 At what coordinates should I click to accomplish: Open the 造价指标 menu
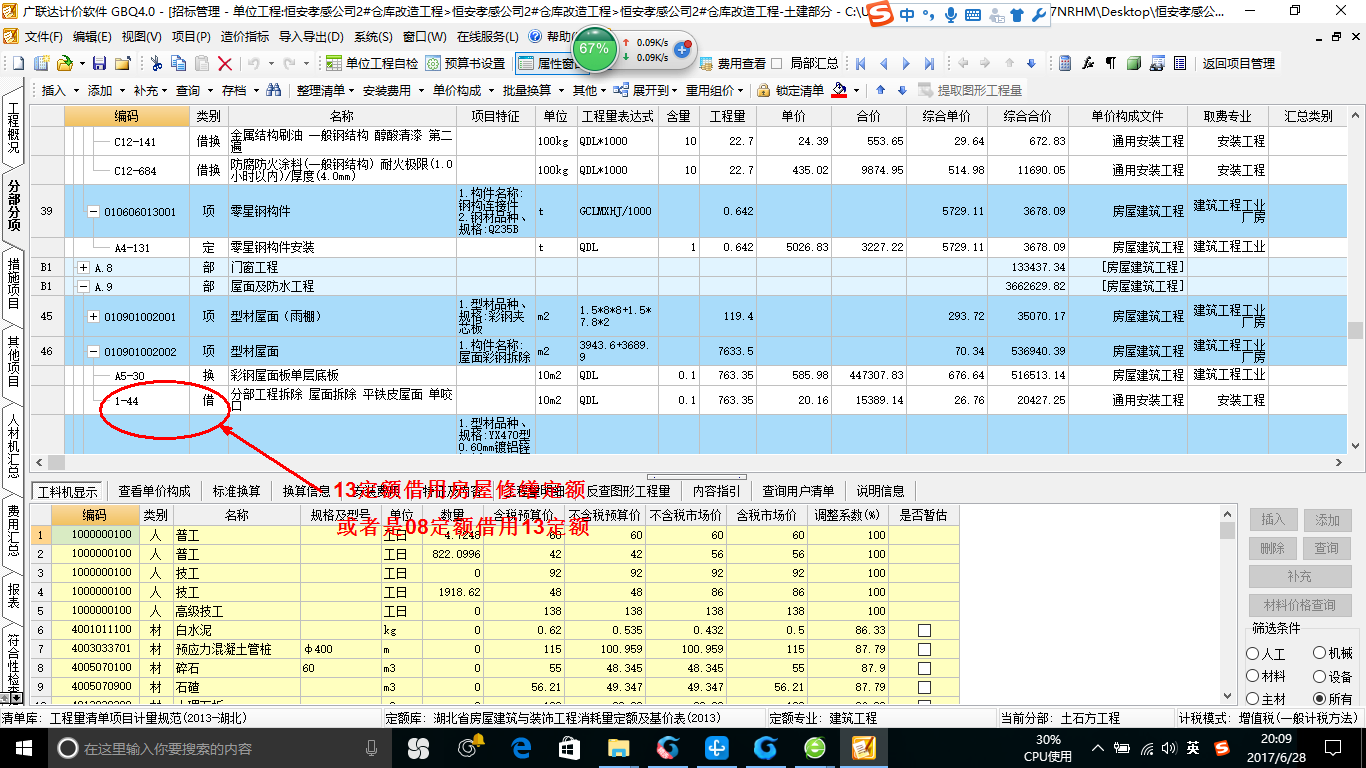click(x=244, y=37)
